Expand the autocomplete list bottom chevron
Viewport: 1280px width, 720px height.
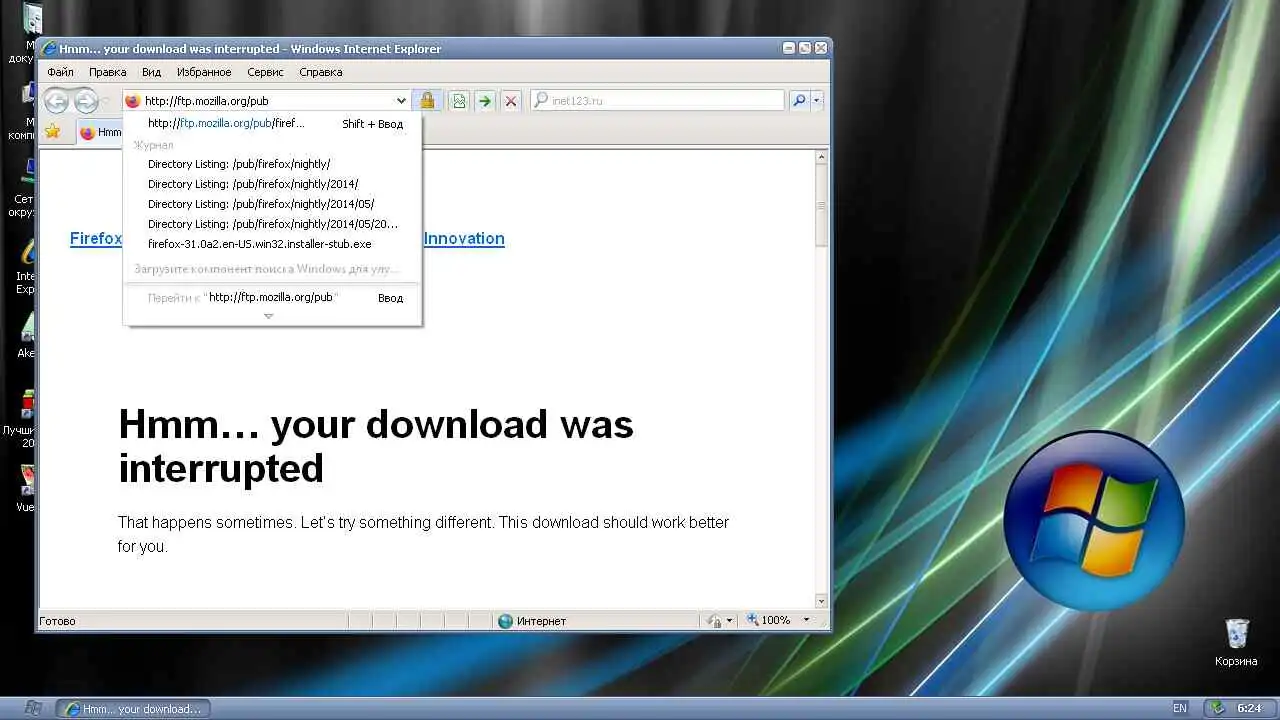point(268,316)
